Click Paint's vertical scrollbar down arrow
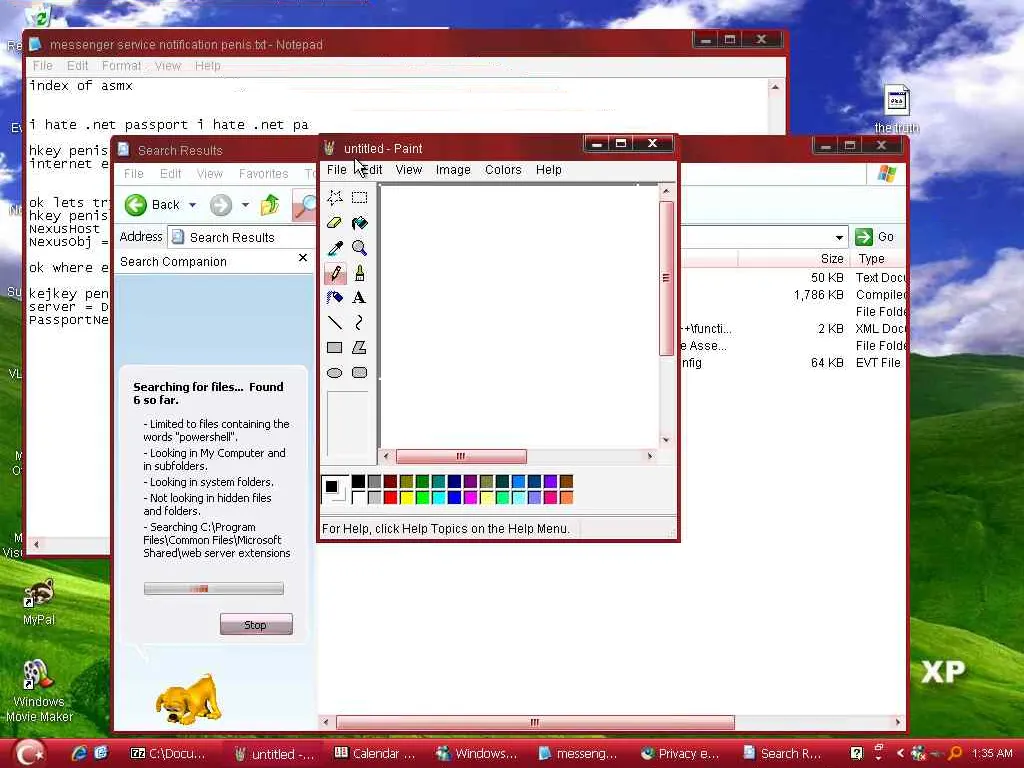 666,440
